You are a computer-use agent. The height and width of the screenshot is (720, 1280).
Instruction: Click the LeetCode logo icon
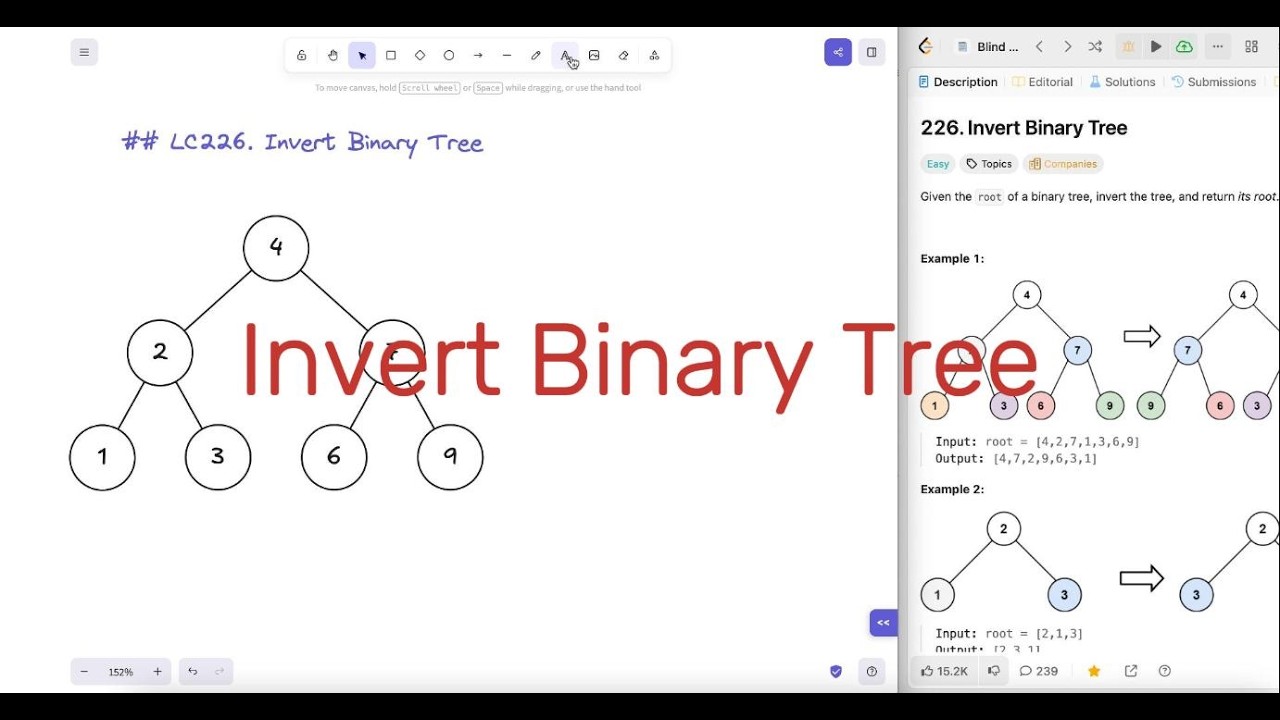coord(925,46)
